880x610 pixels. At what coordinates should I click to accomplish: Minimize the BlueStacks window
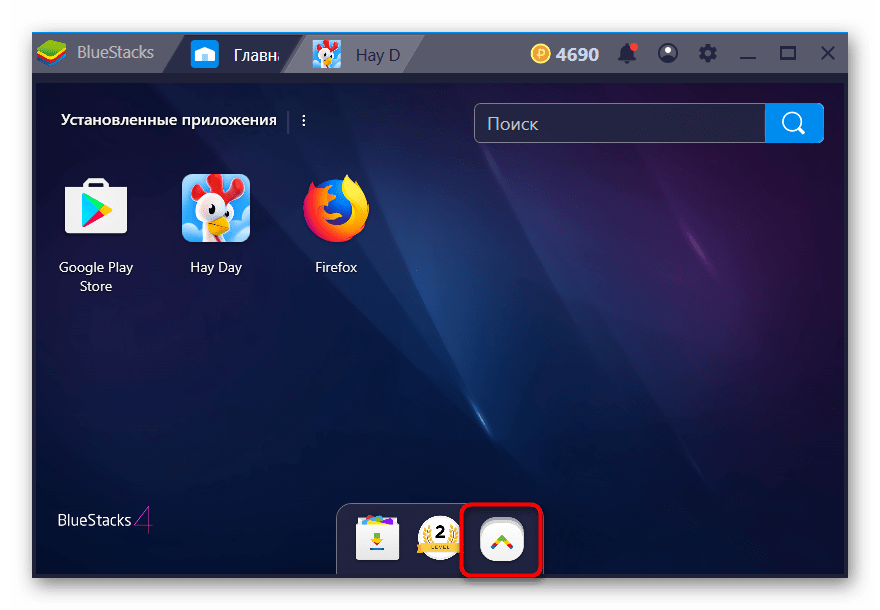coord(749,54)
